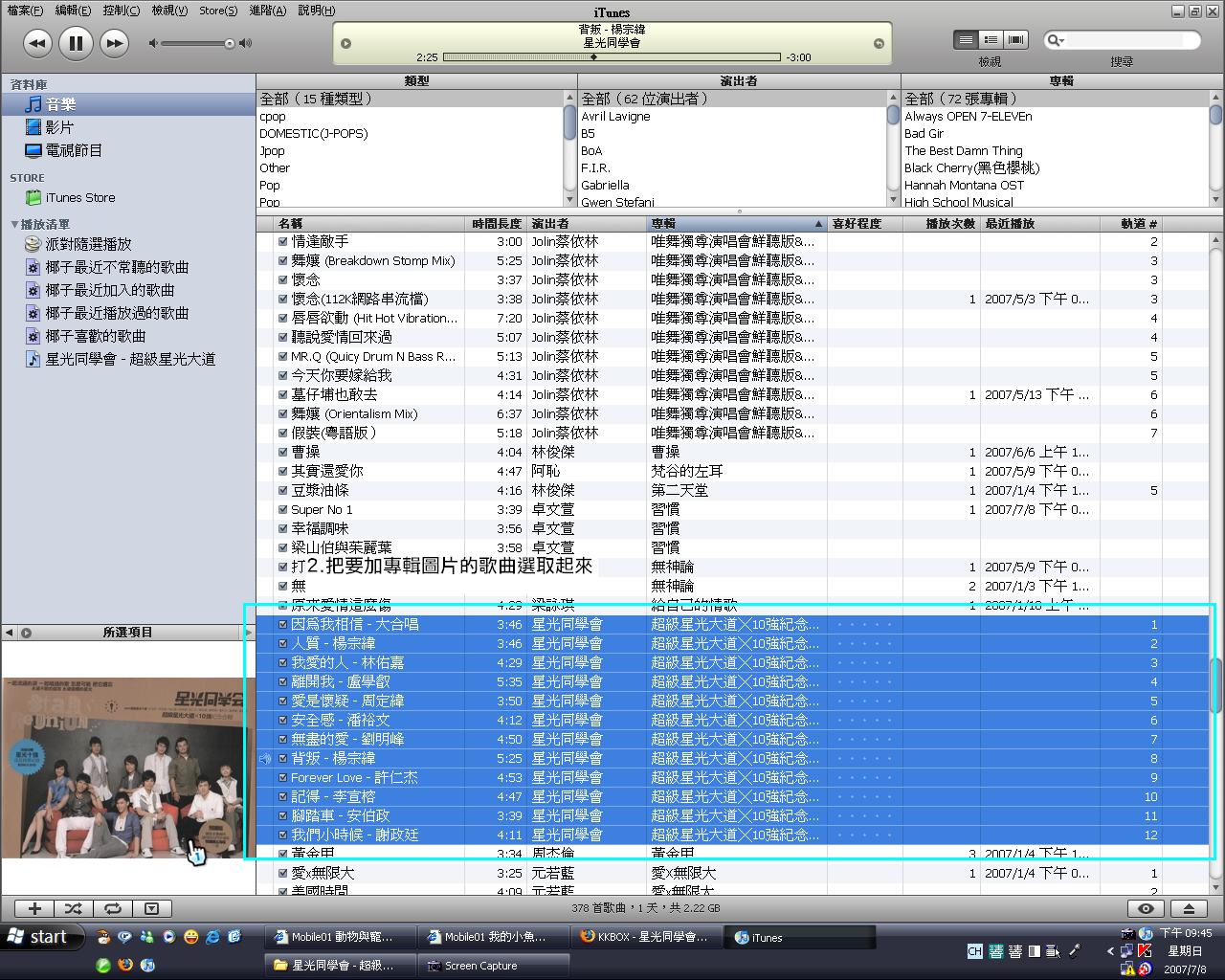Open the 檢視 menu
Screen dimensions: 1225x980
(x=169, y=11)
